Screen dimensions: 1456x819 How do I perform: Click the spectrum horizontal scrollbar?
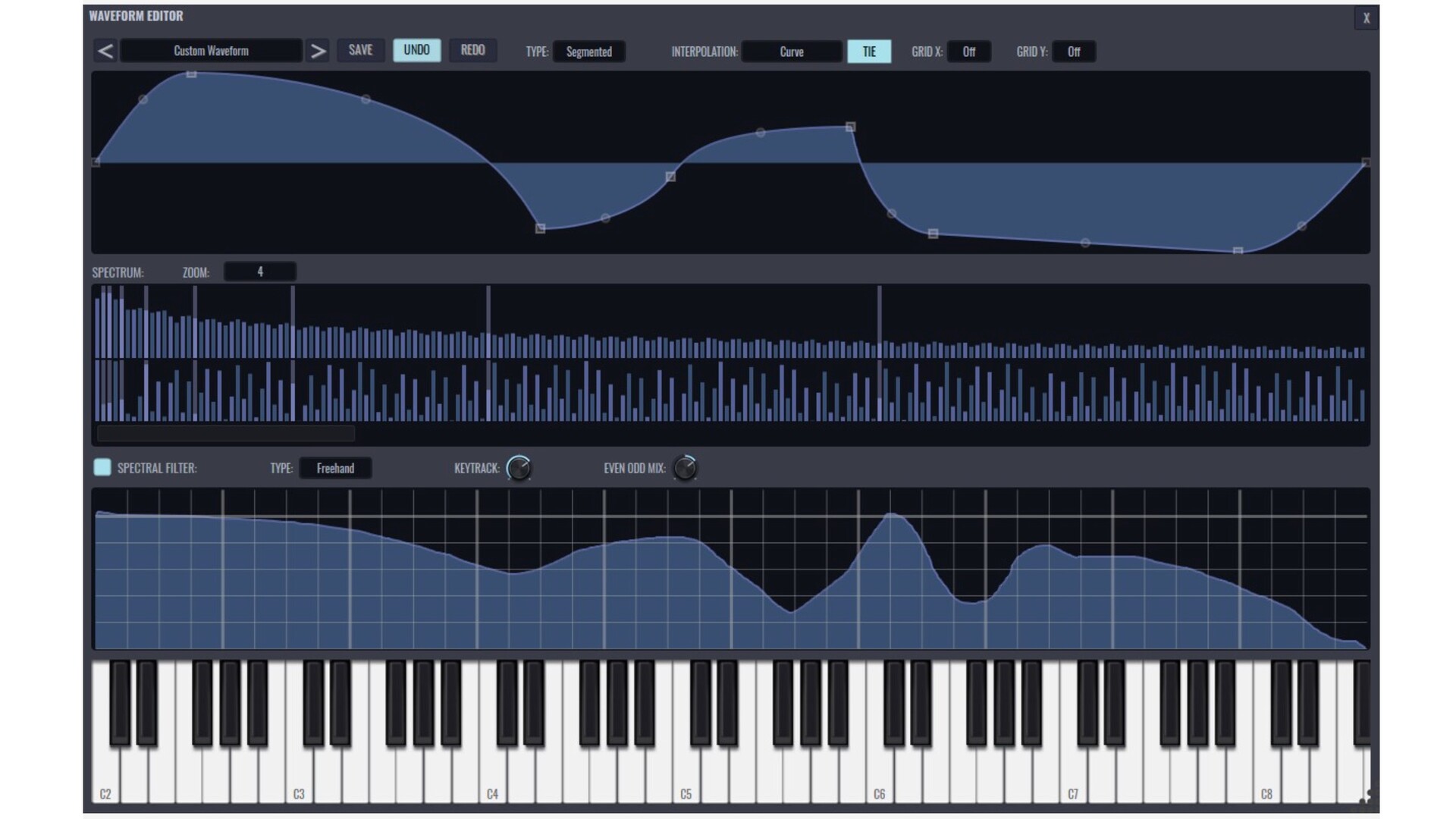[226, 434]
